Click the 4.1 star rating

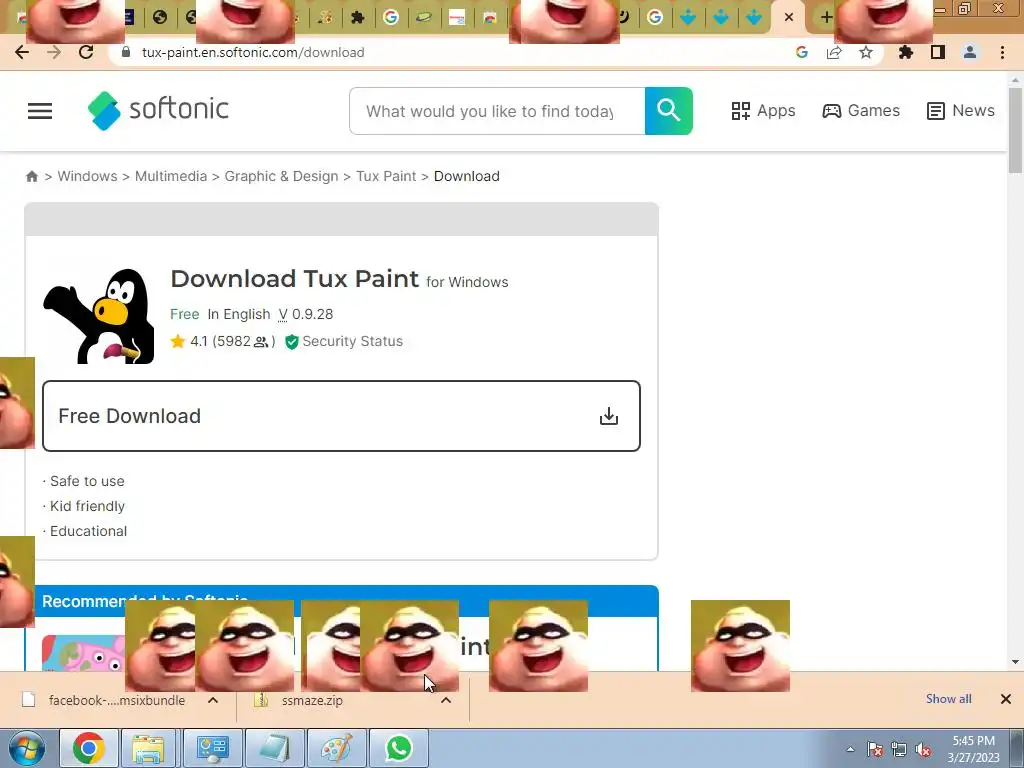pos(223,342)
